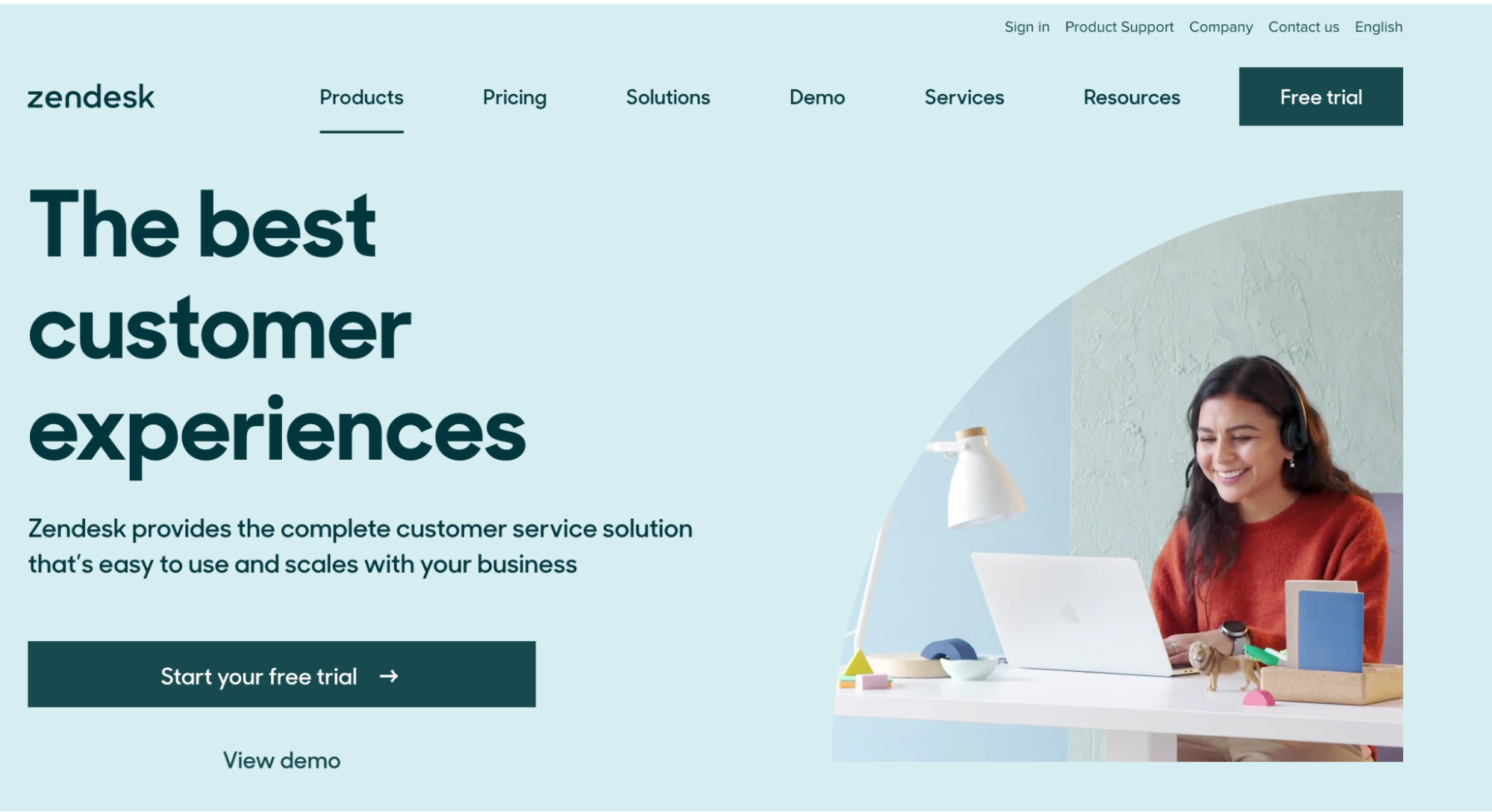Click the Free trial button top right
This screenshot has height=812, width=1492.
[1321, 97]
